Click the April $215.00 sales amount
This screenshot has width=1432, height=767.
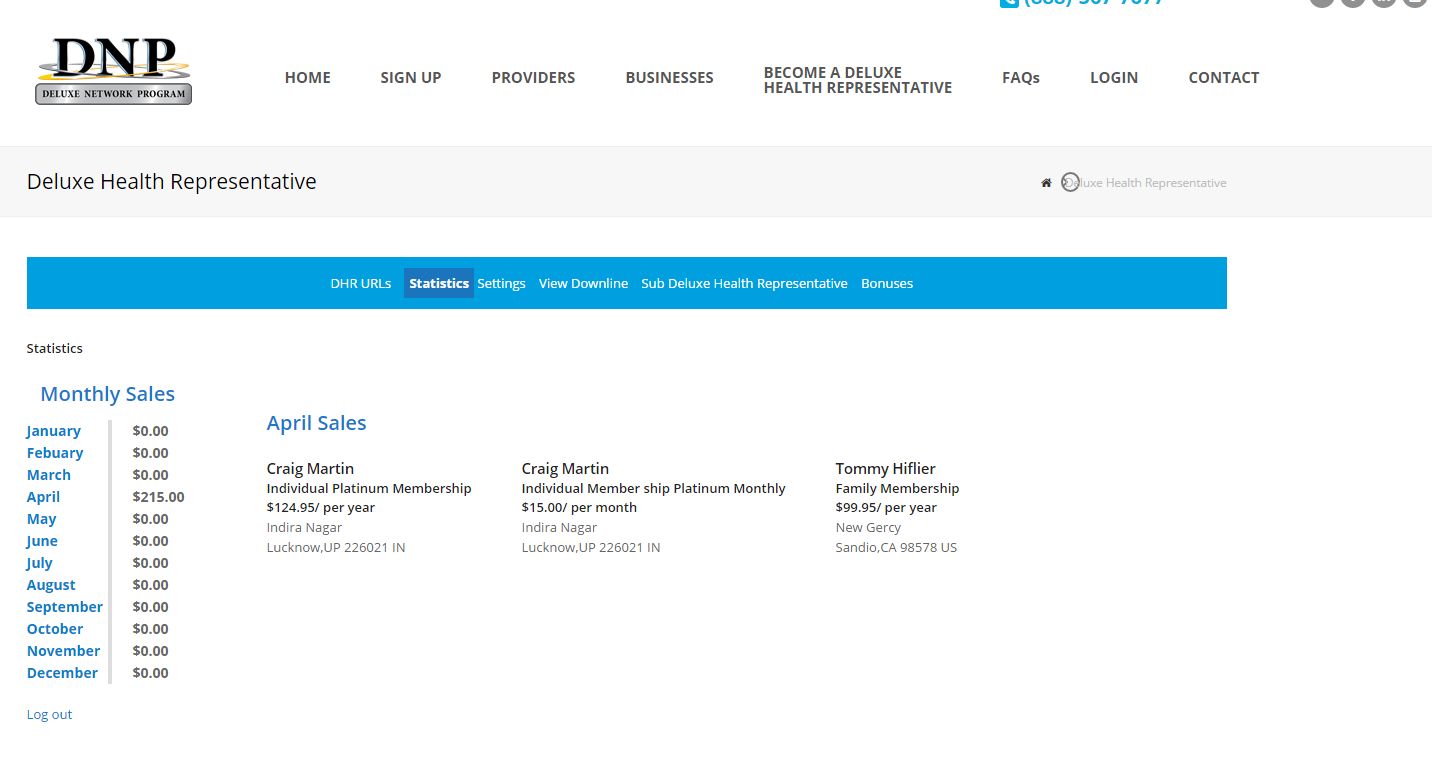(158, 497)
